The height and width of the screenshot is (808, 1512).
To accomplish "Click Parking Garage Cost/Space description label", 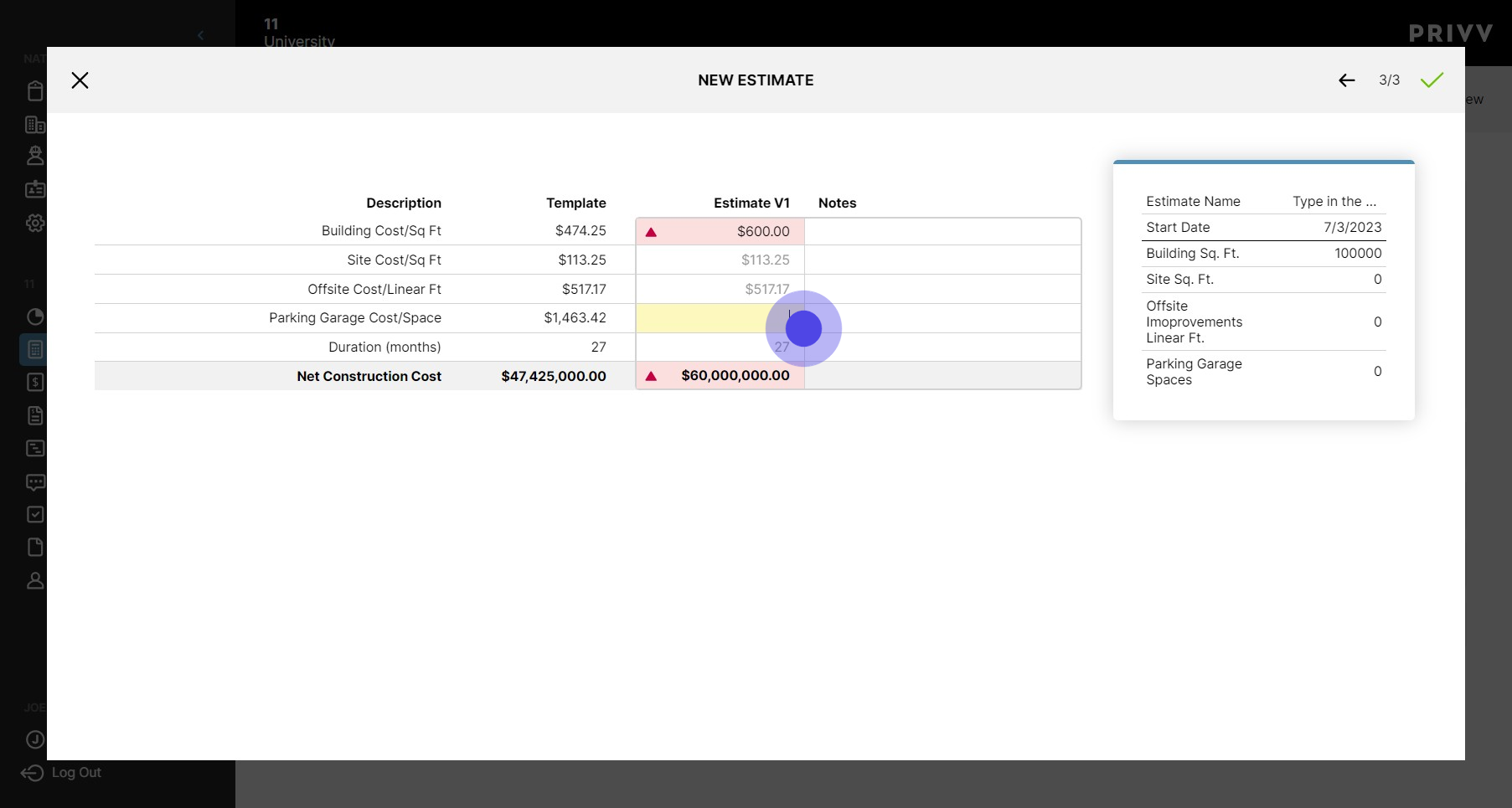I will pos(355,317).
